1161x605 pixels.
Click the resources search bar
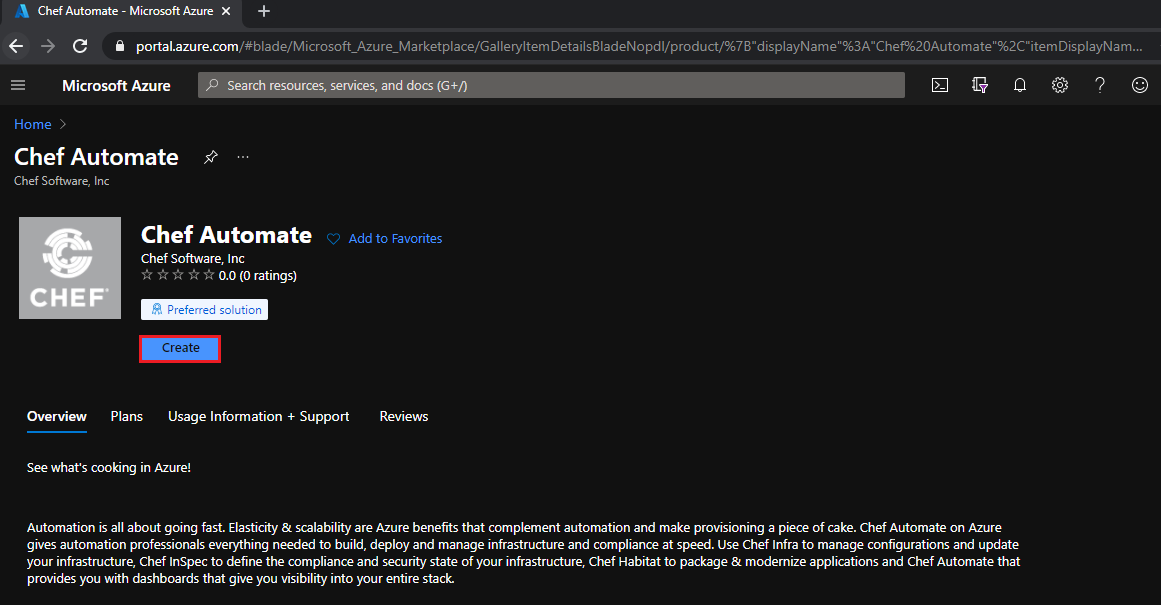550,85
